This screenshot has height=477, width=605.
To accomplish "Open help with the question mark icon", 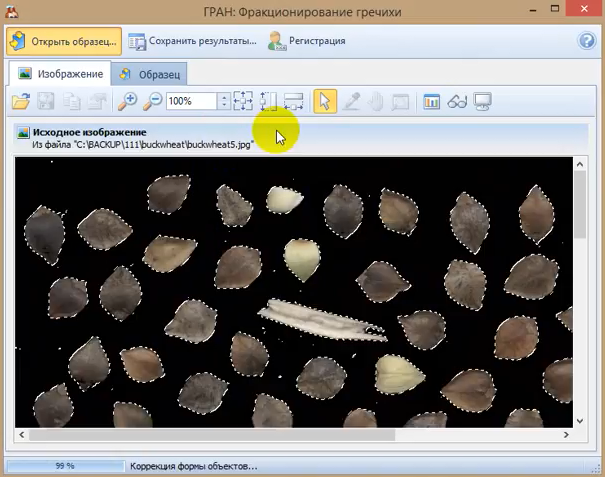I will tap(587, 41).
